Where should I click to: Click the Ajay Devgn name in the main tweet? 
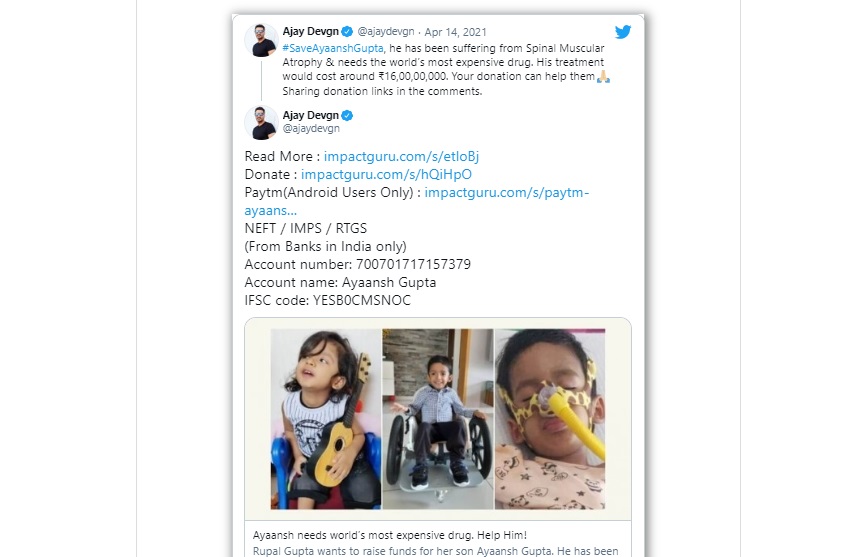coord(310,115)
